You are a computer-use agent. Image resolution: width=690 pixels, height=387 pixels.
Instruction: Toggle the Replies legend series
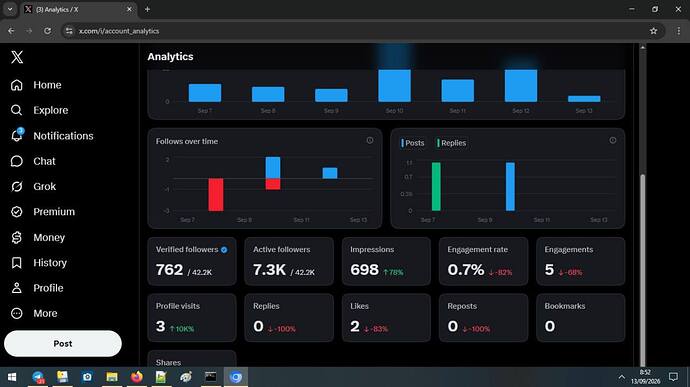pos(451,143)
